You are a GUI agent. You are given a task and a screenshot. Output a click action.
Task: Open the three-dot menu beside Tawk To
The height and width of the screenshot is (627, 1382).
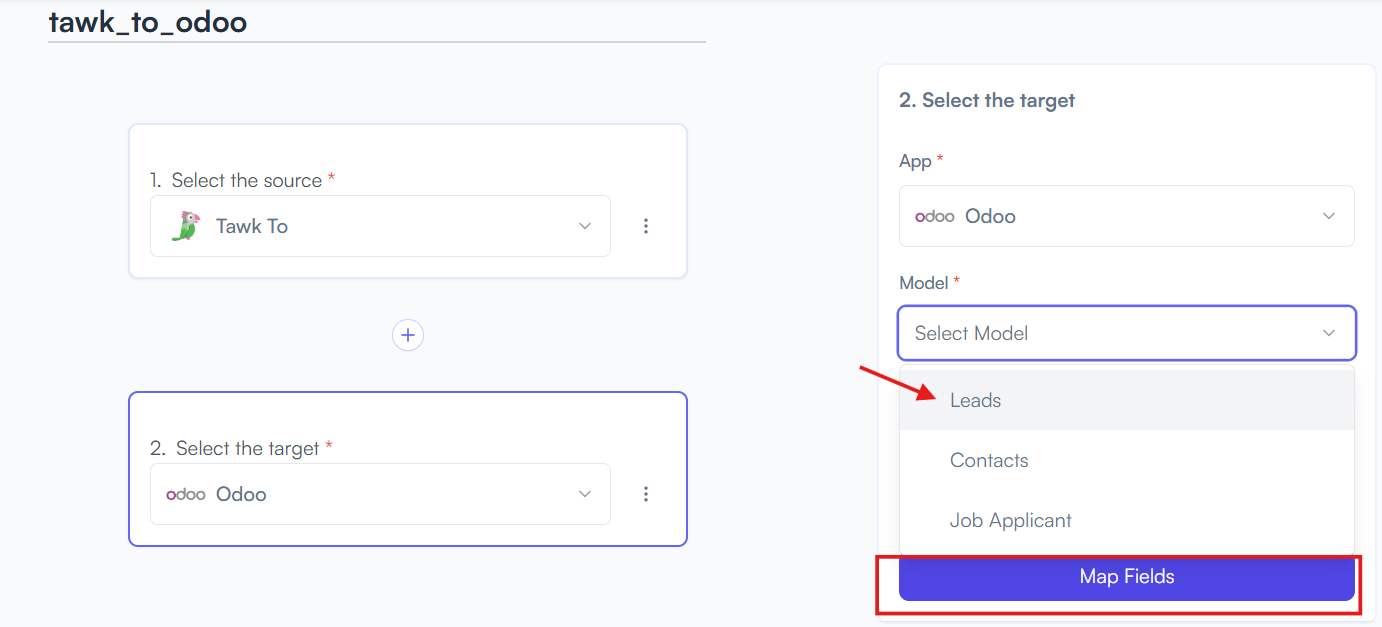pyautogui.click(x=646, y=226)
